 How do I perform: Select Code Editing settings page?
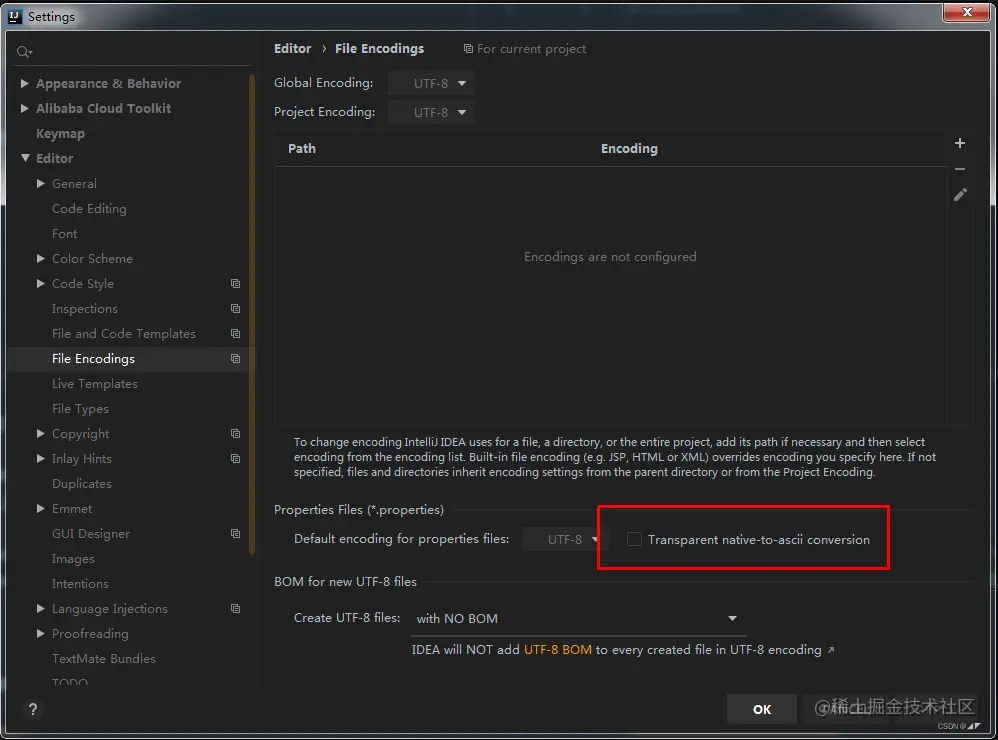(x=89, y=209)
